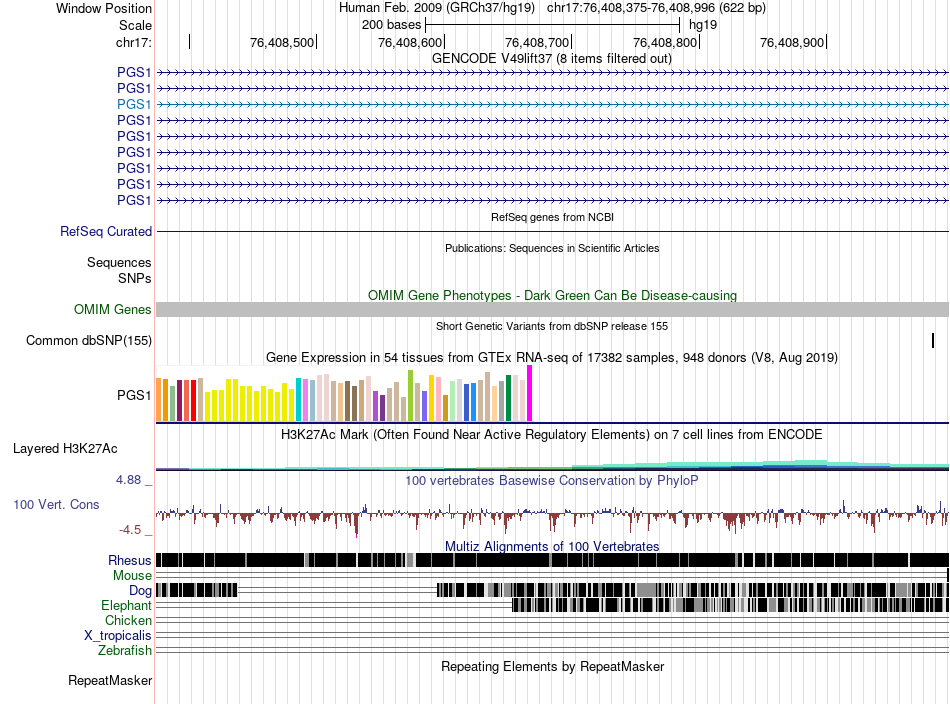The height and width of the screenshot is (704, 950).
Task: Click the Window Position label
Action: [x=104, y=8]
